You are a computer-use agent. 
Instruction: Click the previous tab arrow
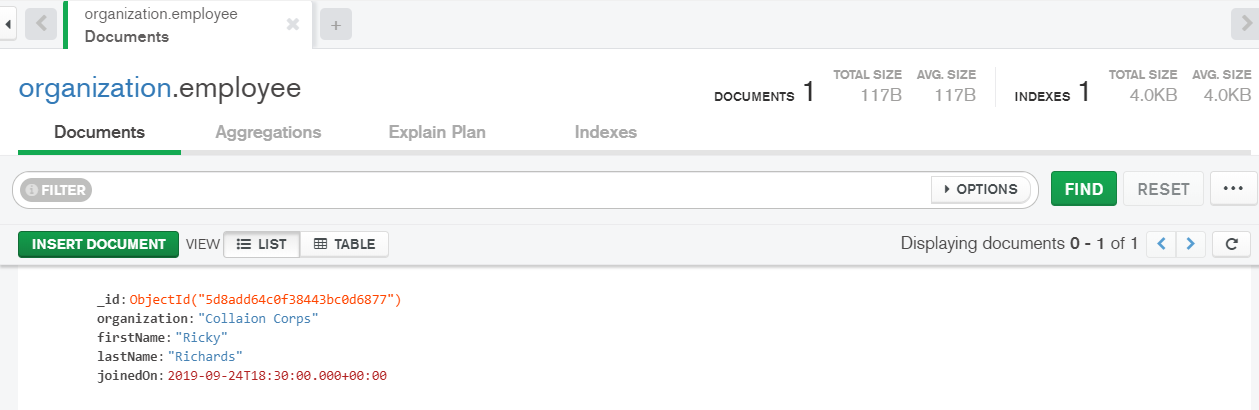[41, 24]
